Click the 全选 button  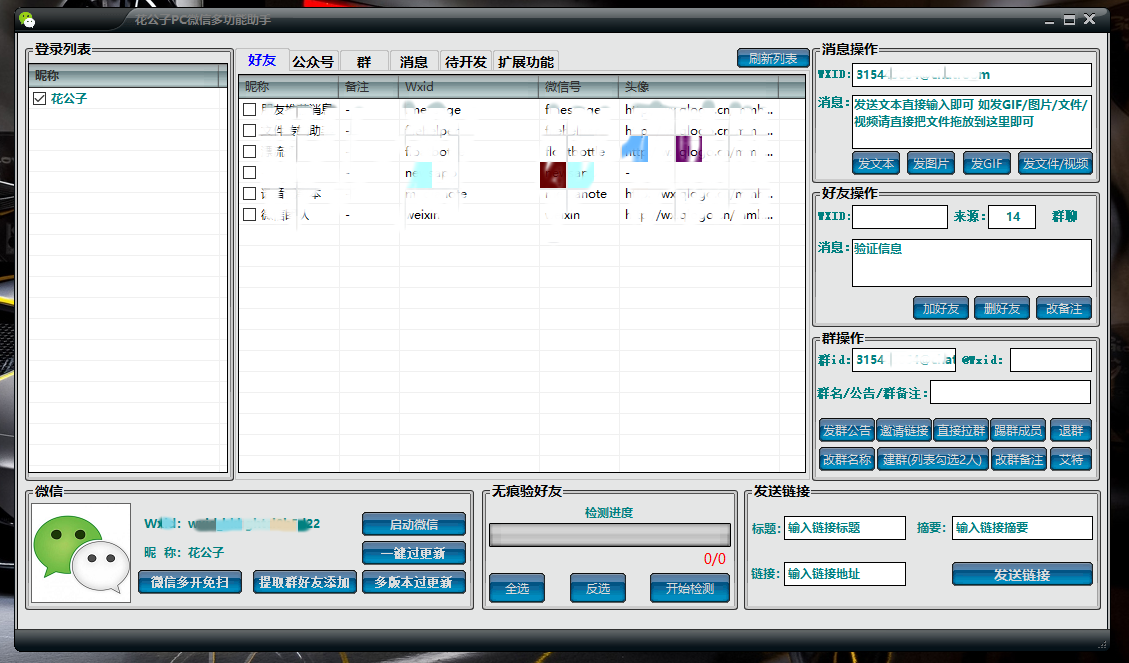(517, 588)
